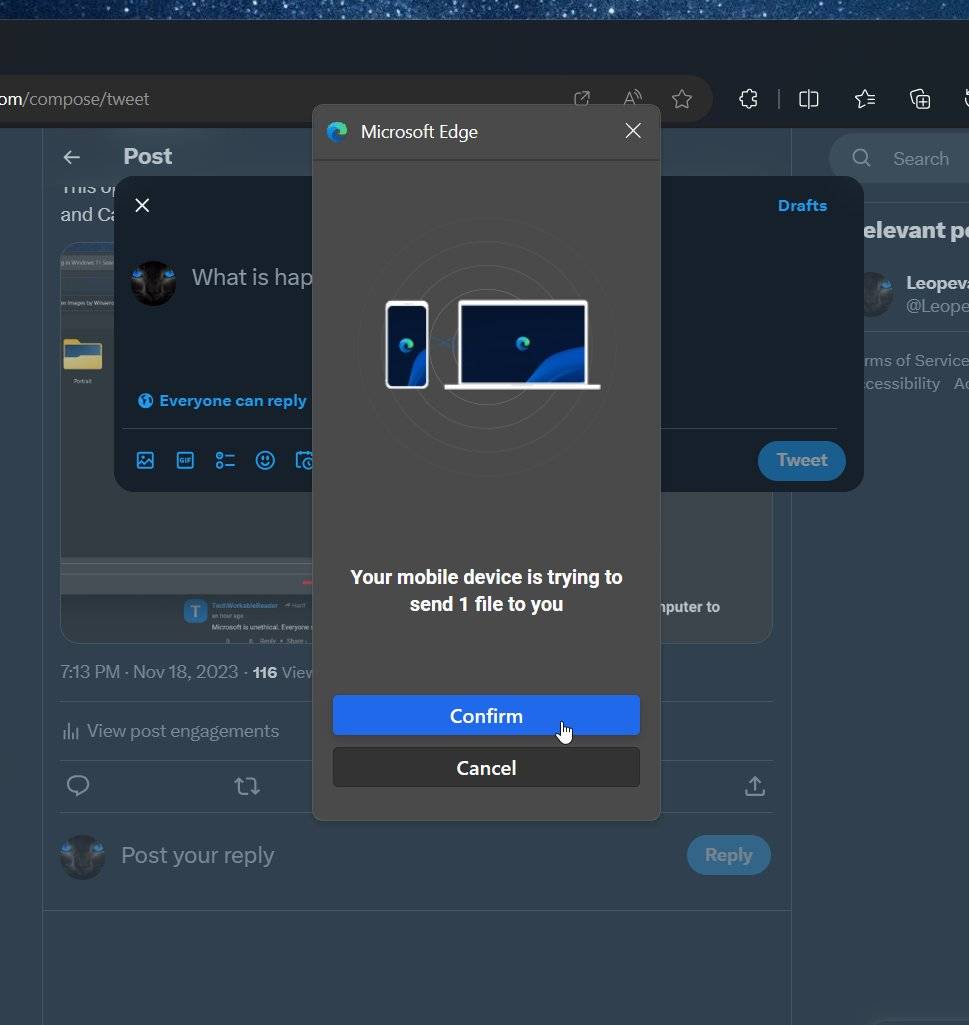Share the post via upload icon
This screenshot has height=1025, width=969.
pos(755,786)
